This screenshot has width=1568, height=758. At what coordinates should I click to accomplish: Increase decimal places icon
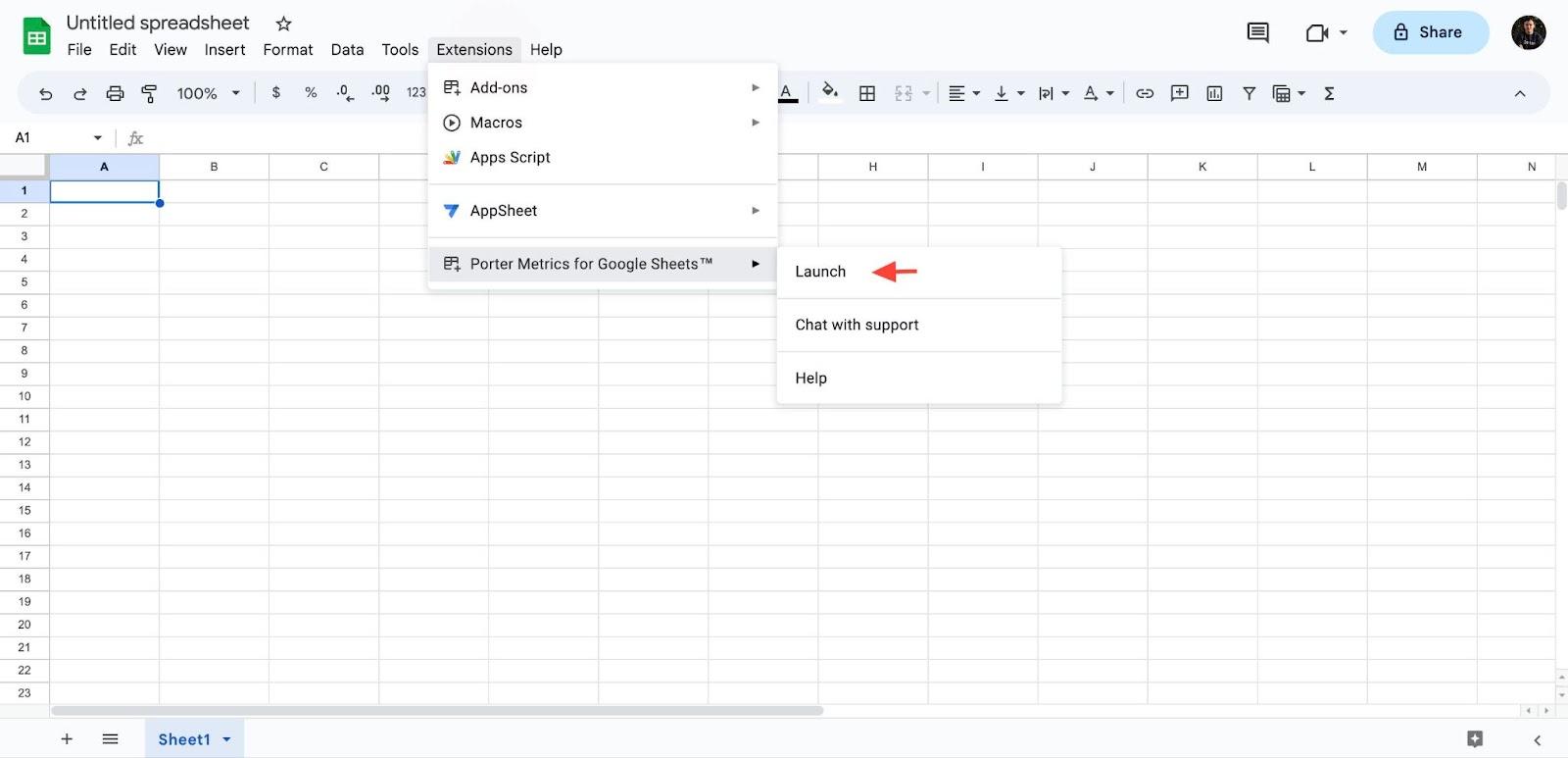pyautogui.click(x=380, y=93)
